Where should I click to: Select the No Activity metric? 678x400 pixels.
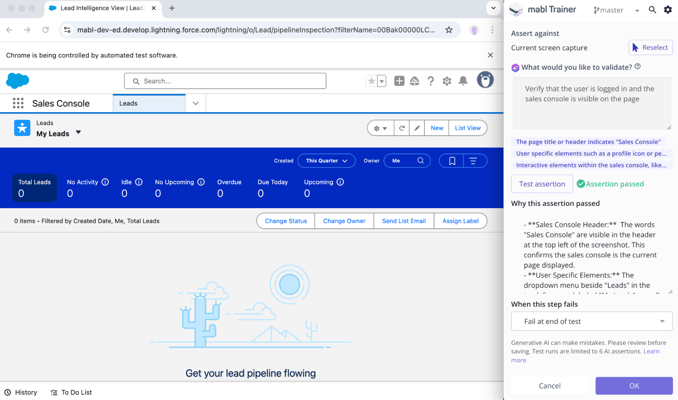pyautogui.click(x=87, y=188)
